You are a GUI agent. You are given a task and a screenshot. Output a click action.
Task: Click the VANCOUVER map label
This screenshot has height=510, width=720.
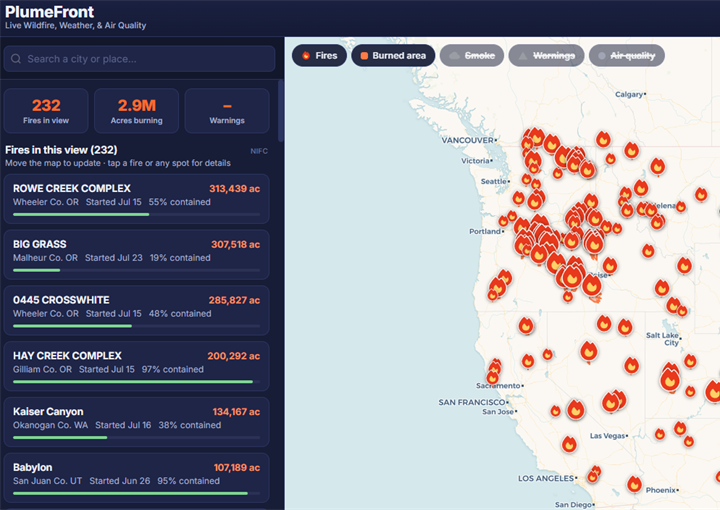coord(467,140)
